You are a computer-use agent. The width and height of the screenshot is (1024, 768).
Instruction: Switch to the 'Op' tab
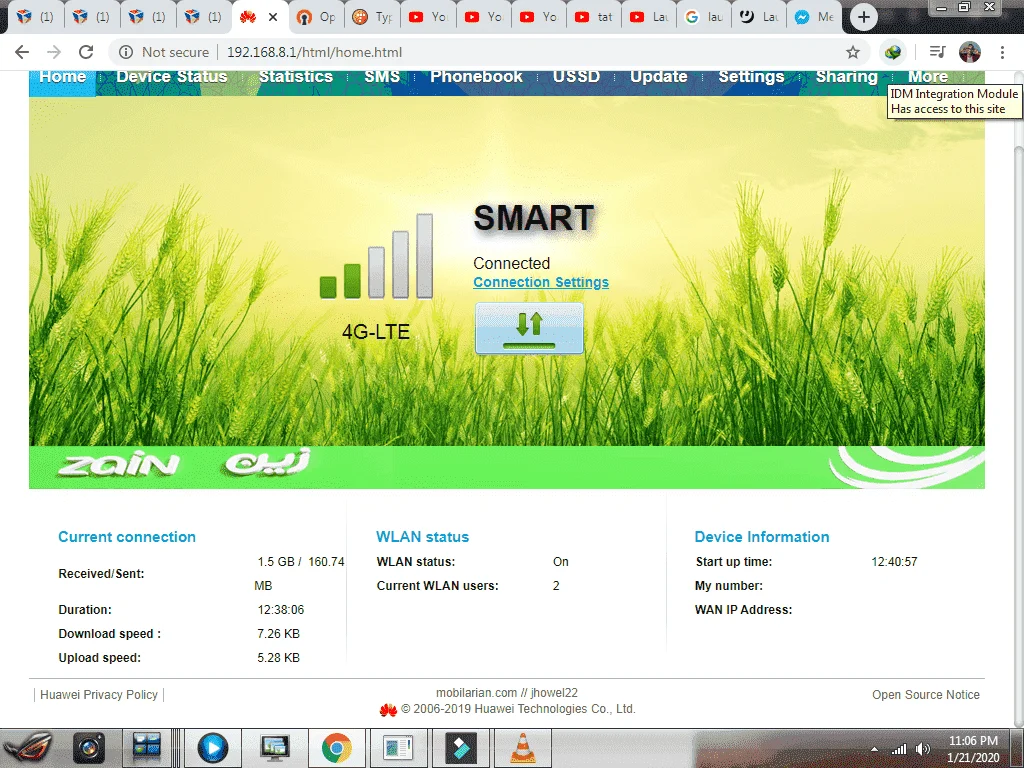[316, 17]
